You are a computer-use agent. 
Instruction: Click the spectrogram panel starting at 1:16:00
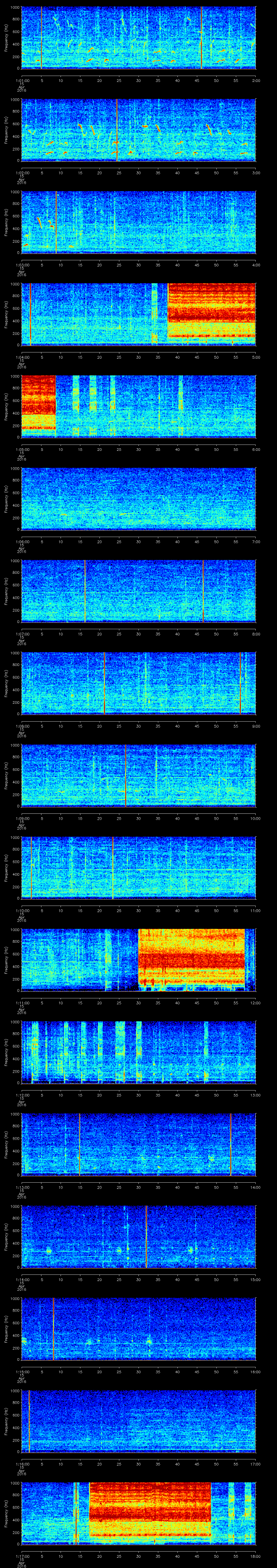(138, 1421)
